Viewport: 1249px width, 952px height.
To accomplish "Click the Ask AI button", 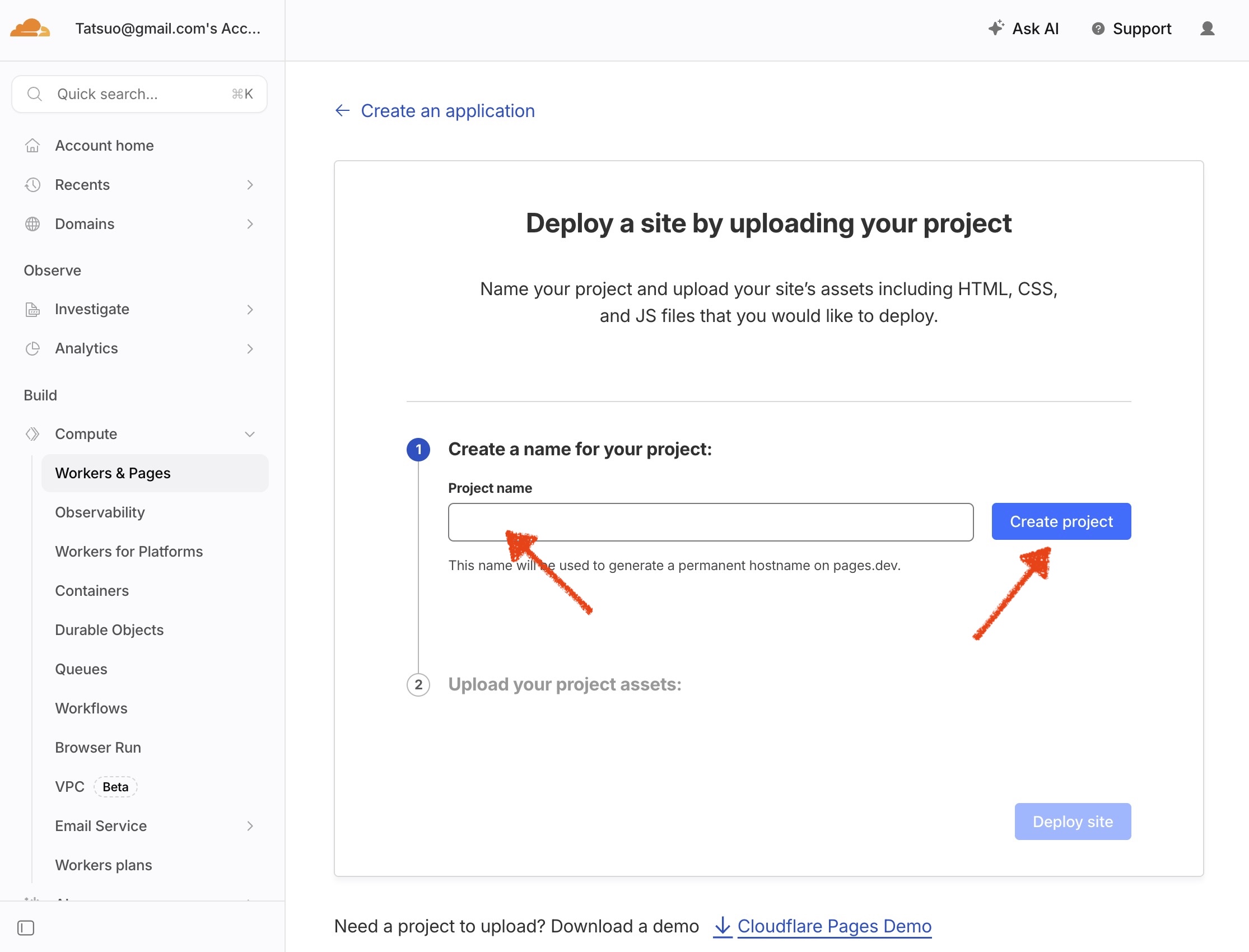I will [x=1023, y=29].
